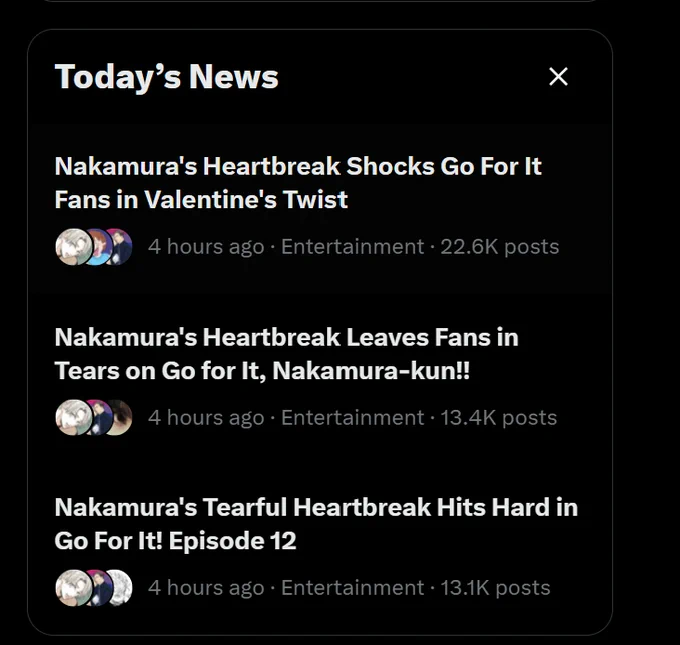The height and width of the screenshot is (645, 680).
Task: Click the 13.4K posts count
Action: pyautogui.click(x=499, y=418)
